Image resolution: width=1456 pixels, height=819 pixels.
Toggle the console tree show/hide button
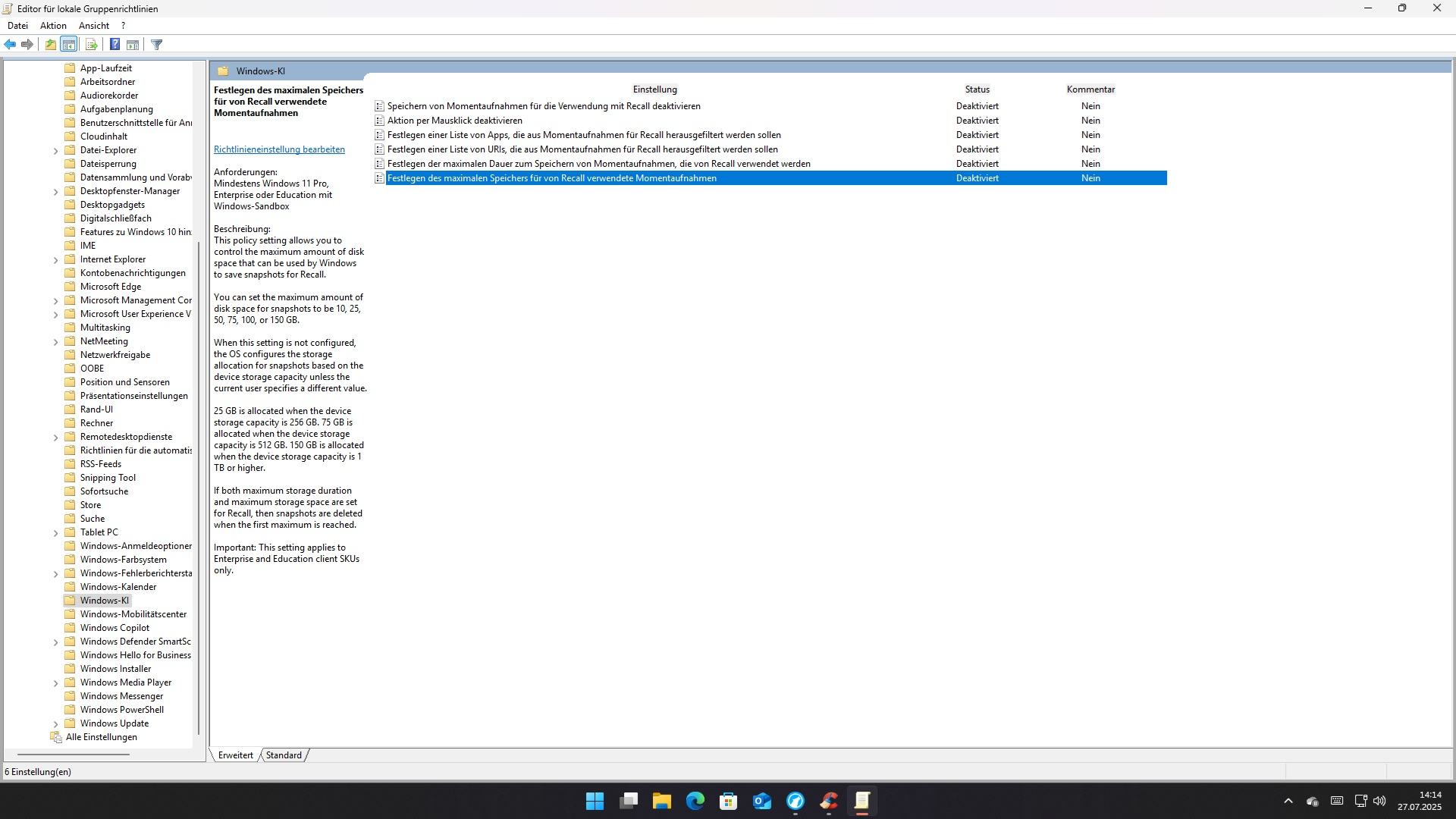69,45
